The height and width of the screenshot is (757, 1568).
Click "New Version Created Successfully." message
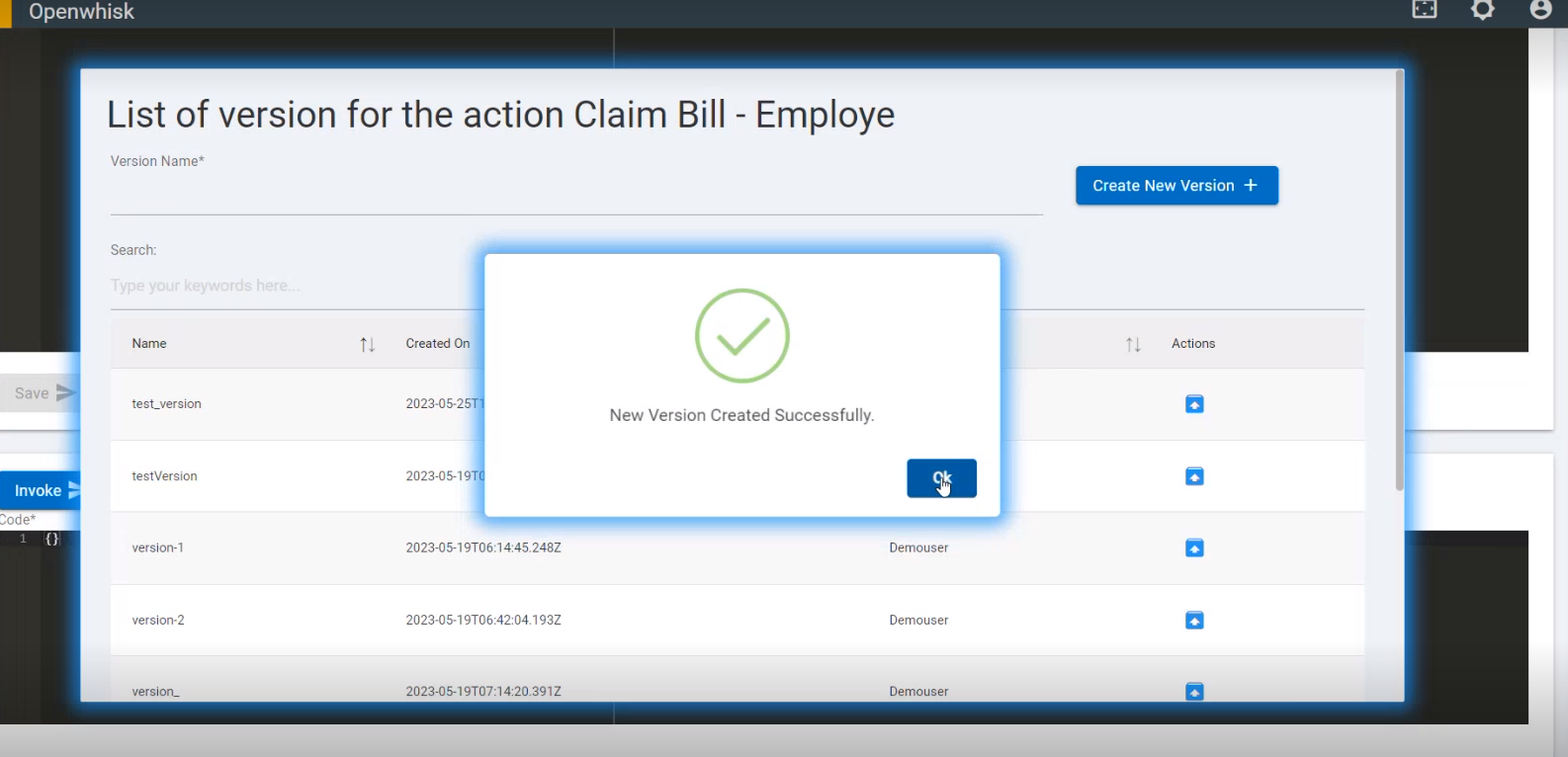point(741,415)
